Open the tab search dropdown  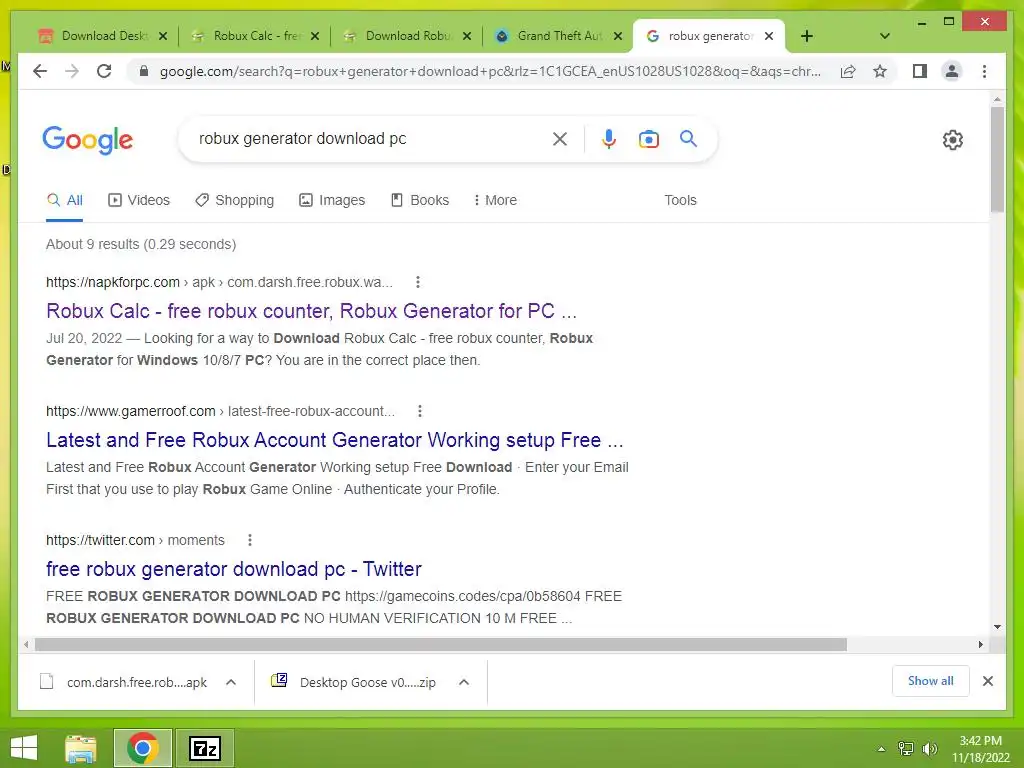(x=885, y=36)
